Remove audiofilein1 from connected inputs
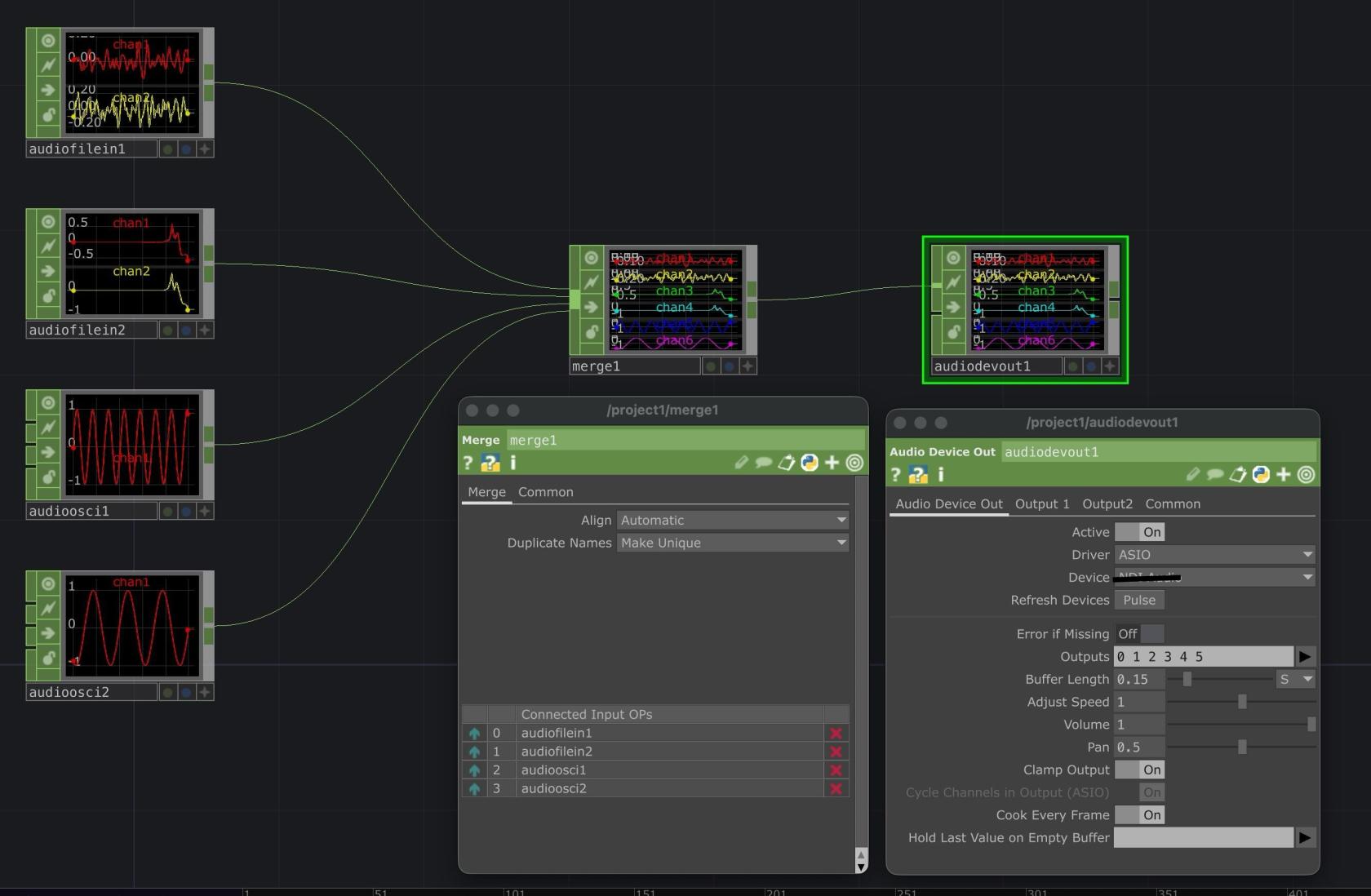The image size is (1371, 896). tap(836, 733)
